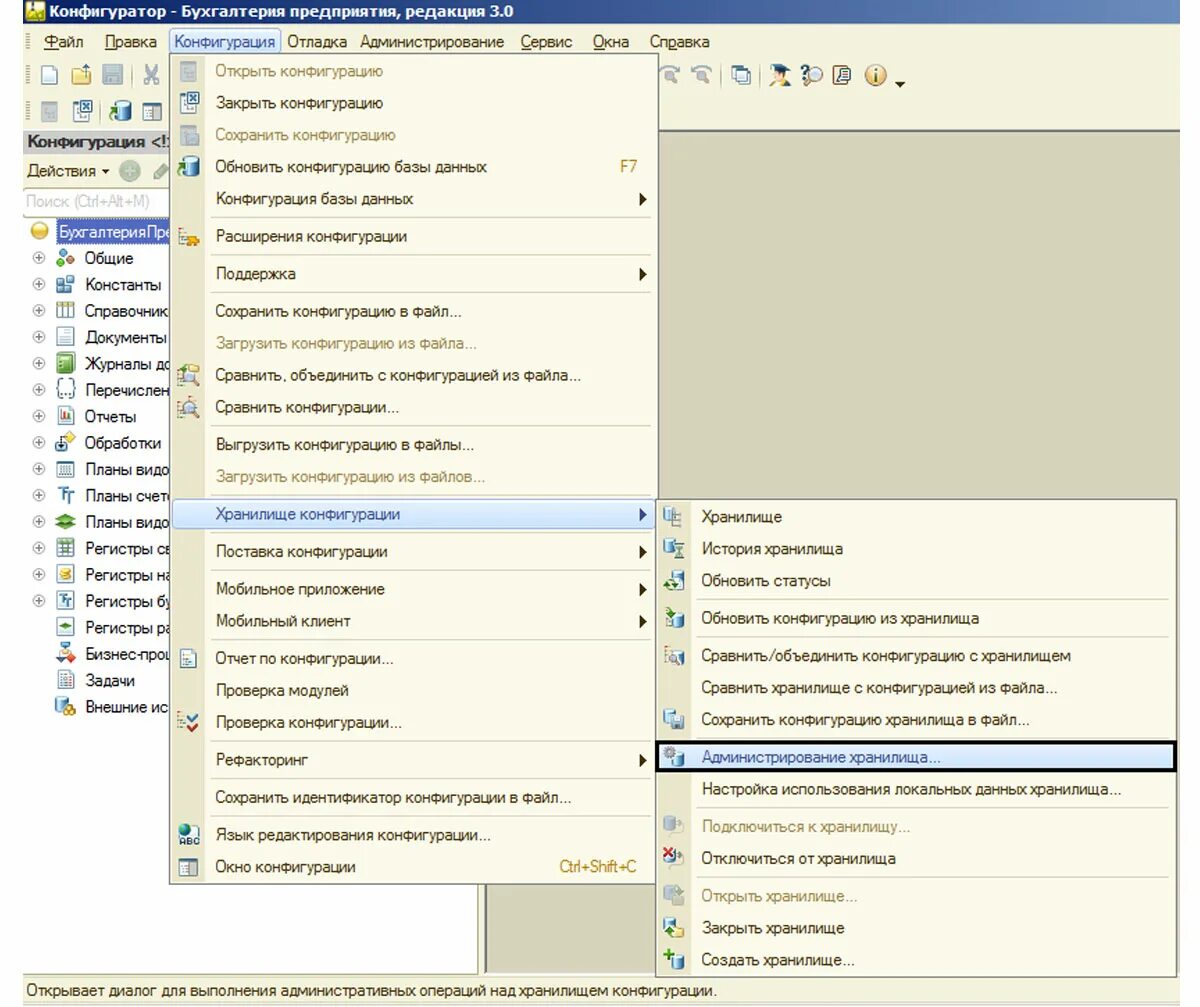The height and width of the screenshot is (1007, 1200).
Task: Open the Администрирование menu
Action: [432, 42]
